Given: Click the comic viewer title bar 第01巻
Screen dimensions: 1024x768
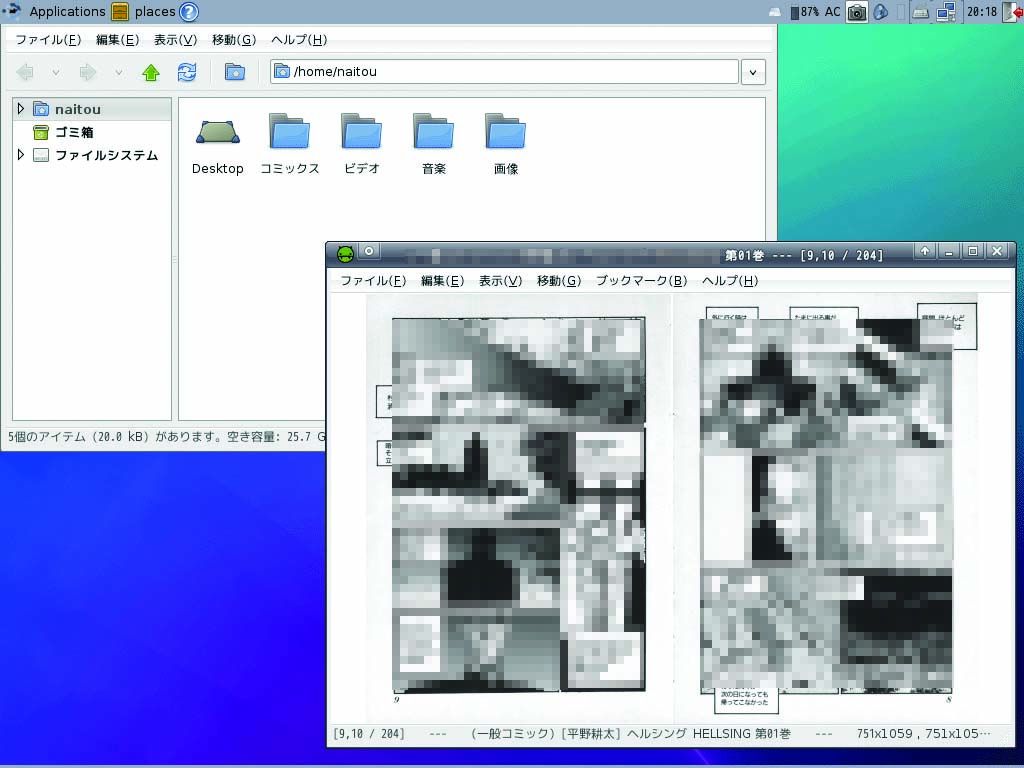Looking at the screenshot, I should coord(744,255).
